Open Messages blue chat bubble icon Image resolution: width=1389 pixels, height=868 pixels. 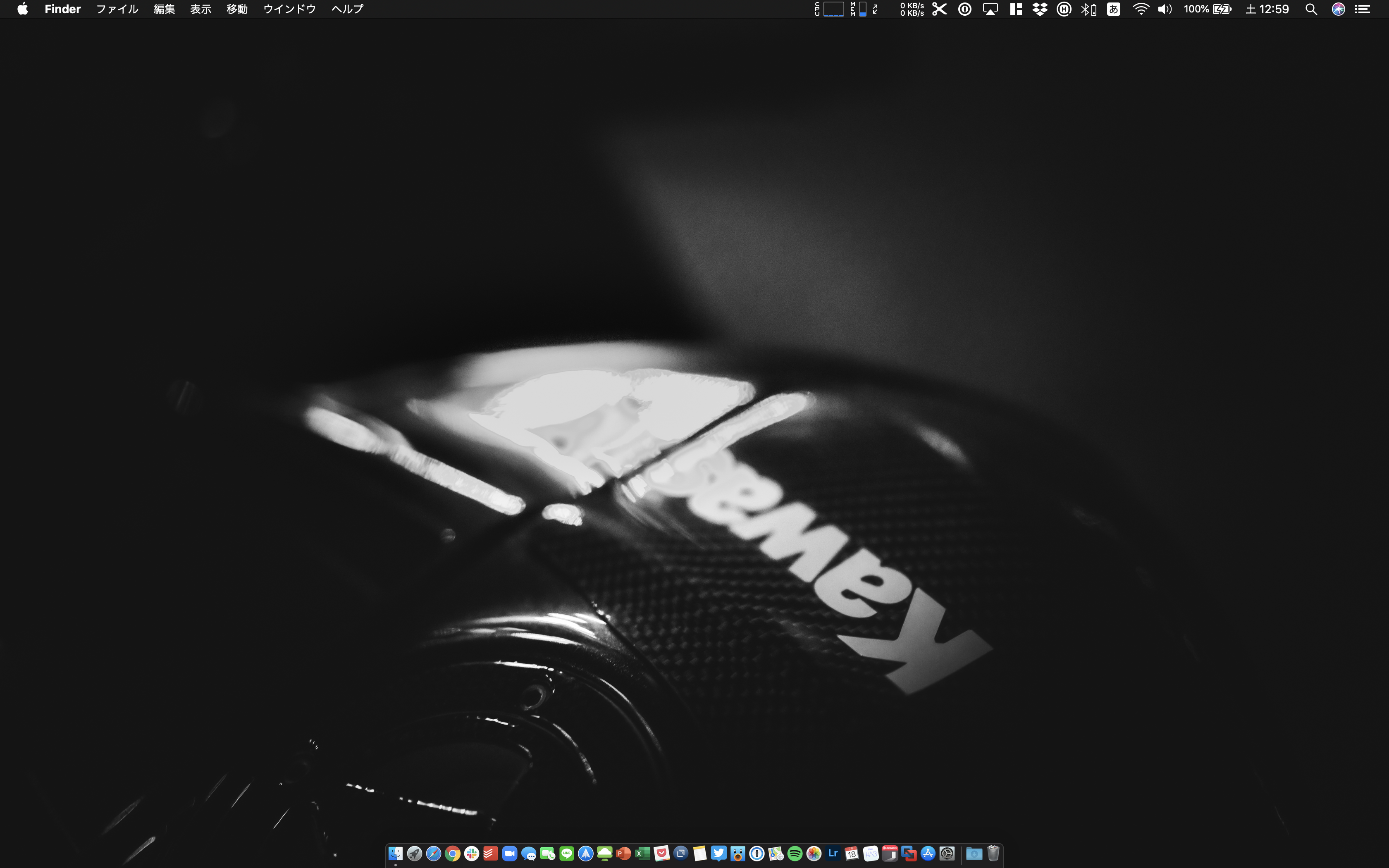coord(529,854)
